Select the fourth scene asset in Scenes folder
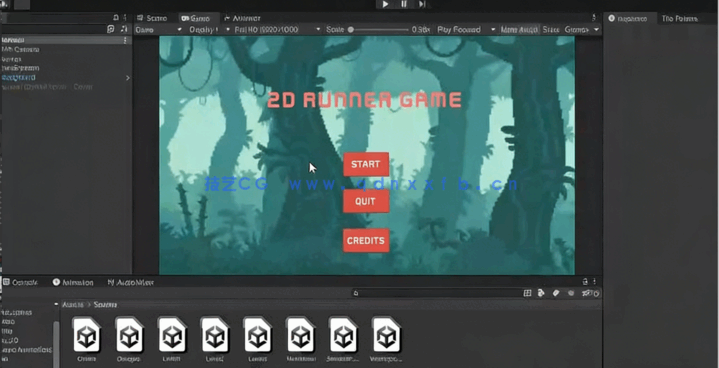This screenshot has height=368, width=719. pos(215,339)
